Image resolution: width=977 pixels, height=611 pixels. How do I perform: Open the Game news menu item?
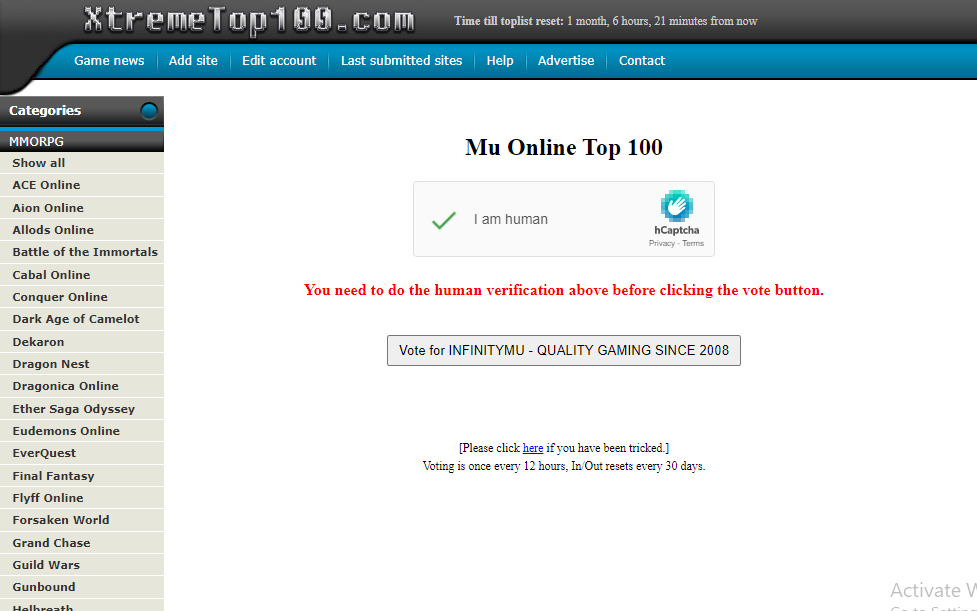[109, 60]
